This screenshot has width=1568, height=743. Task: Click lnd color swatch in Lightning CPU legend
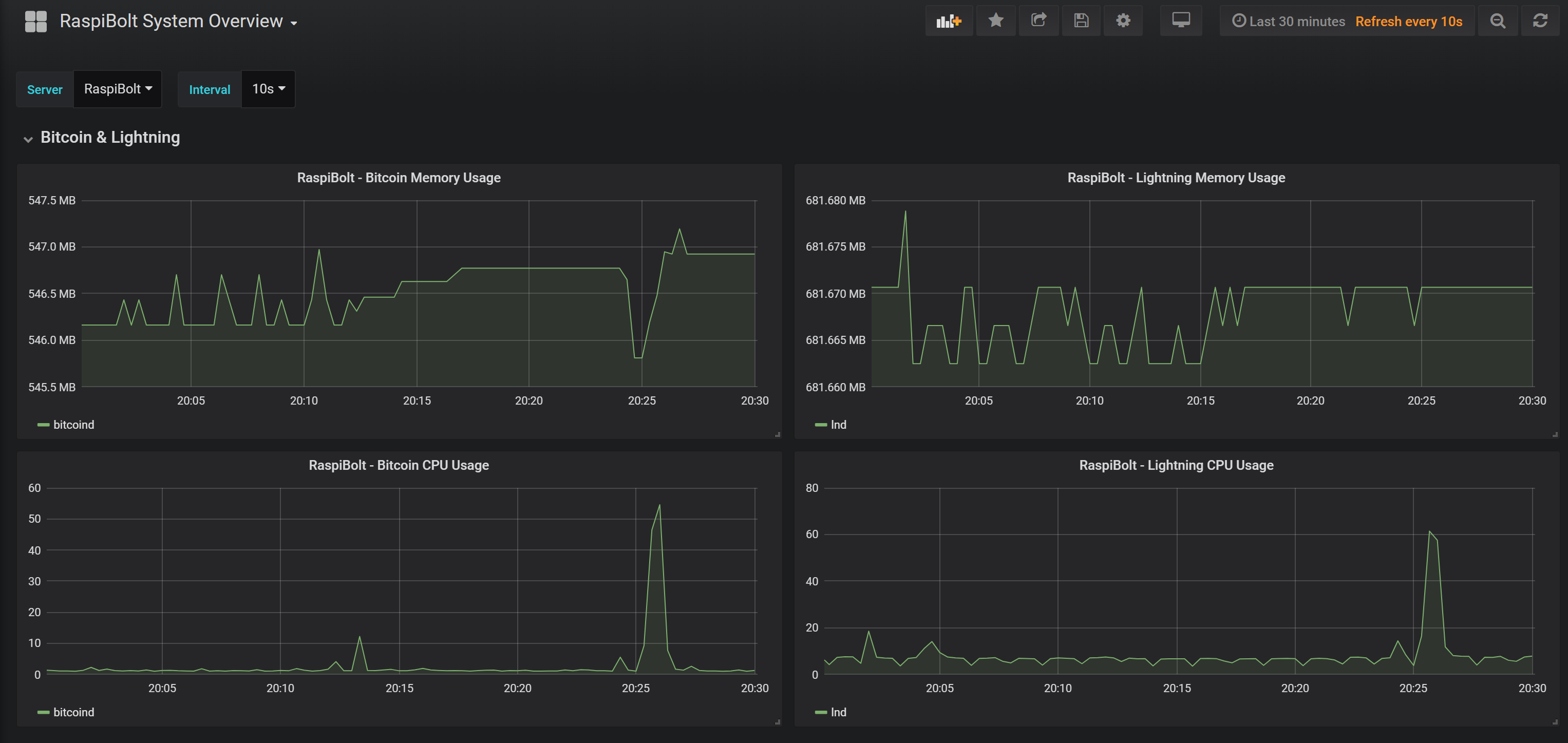point(821,712)
